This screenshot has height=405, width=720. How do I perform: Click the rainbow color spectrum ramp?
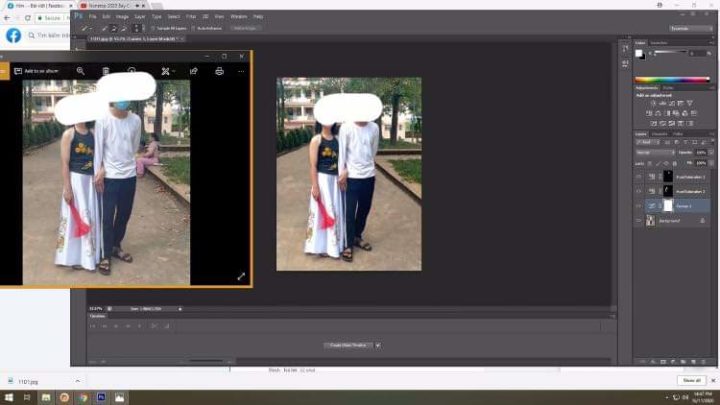(672, 80)
